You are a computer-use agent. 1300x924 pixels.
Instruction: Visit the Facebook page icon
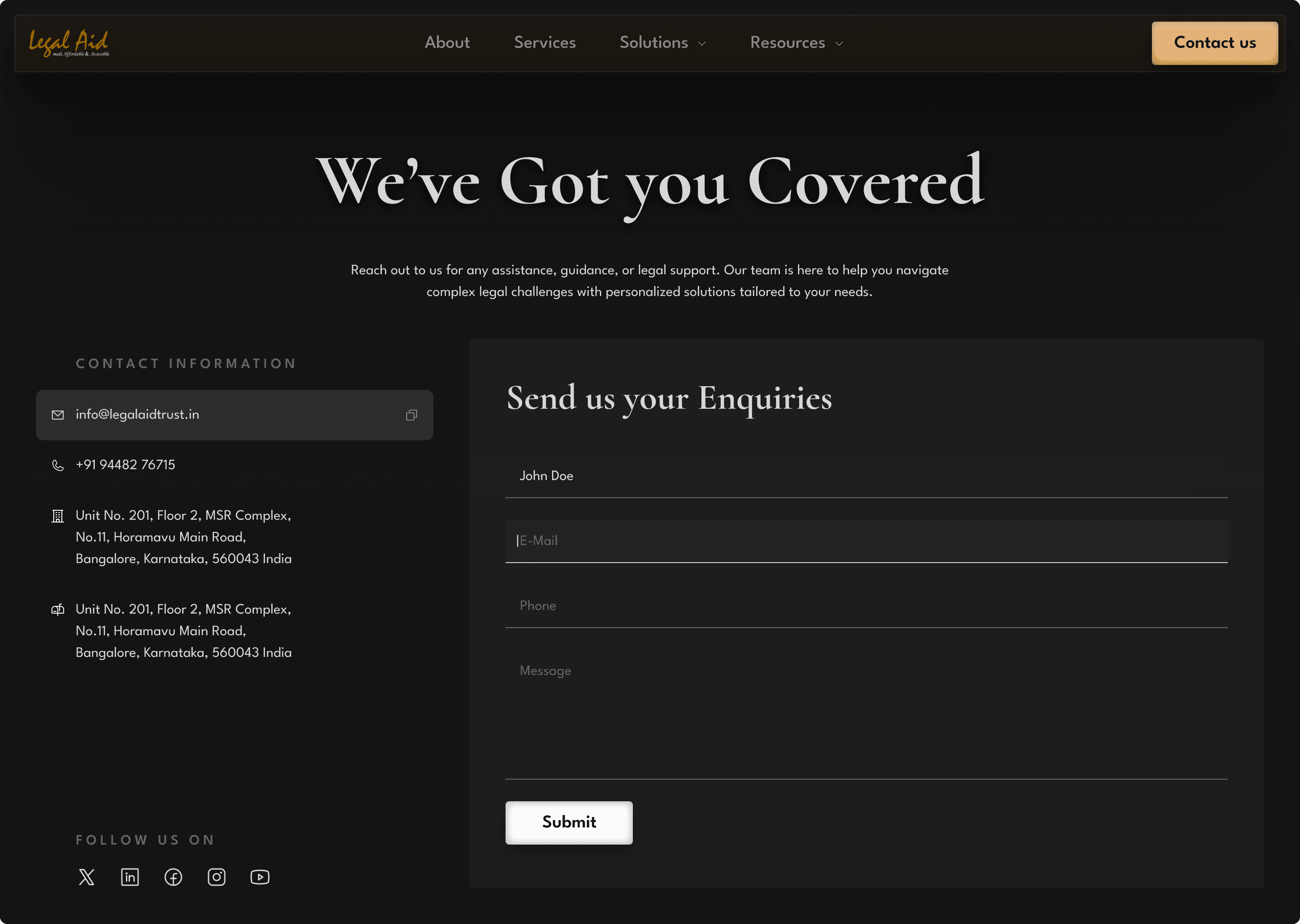click(173, 877)
